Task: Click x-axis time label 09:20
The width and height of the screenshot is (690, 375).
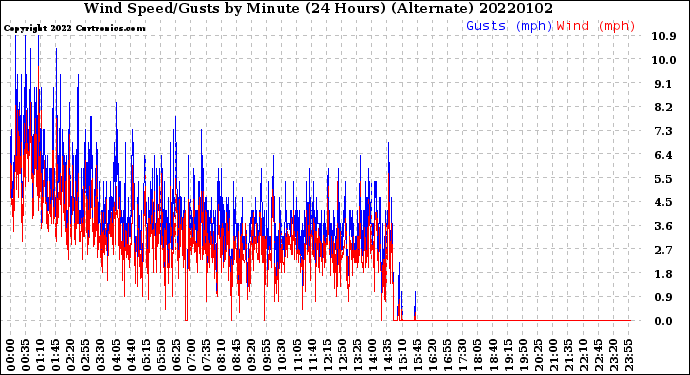Action: tap(252, 355)
